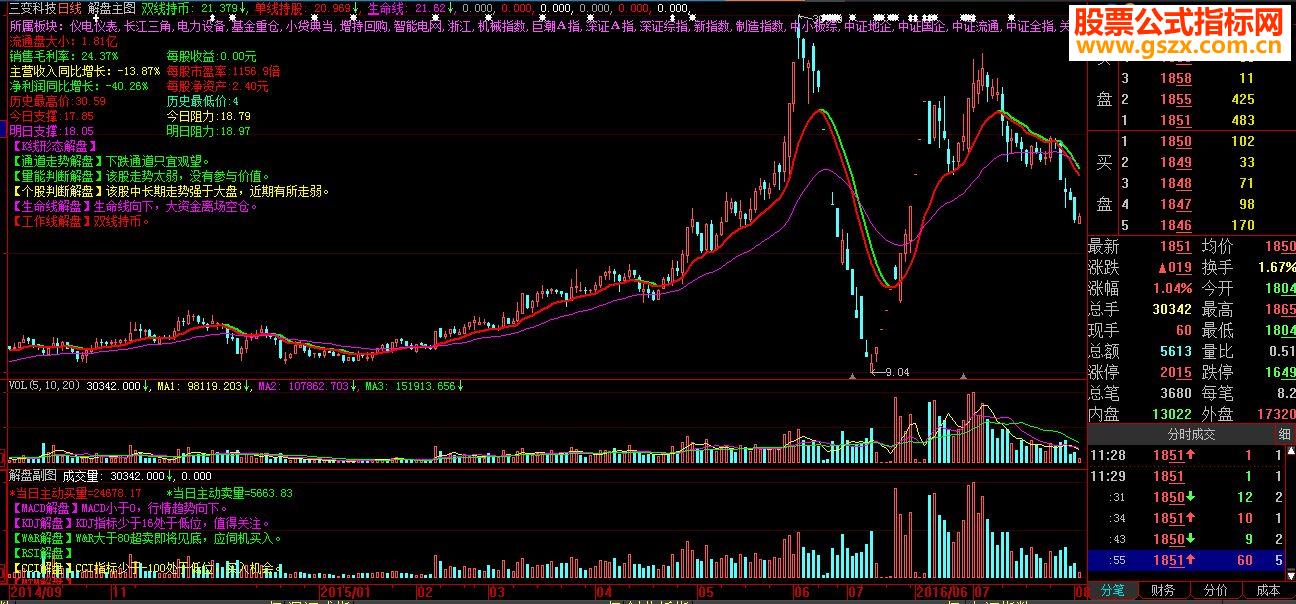Image resolution: width=1296 pixels, height=604 pixels.
Task: Click the buy level price 1847
Action: click(1175, 205)
